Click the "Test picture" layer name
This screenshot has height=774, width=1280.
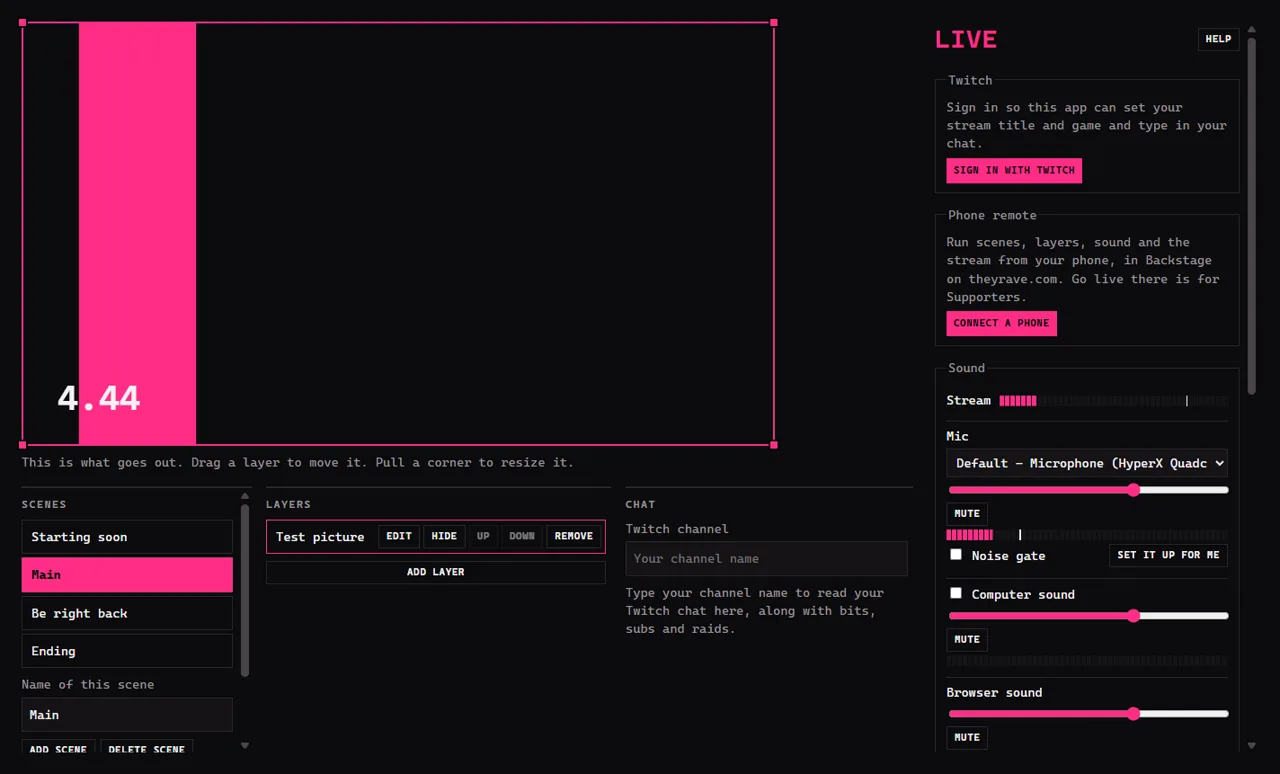click(320, 537)
